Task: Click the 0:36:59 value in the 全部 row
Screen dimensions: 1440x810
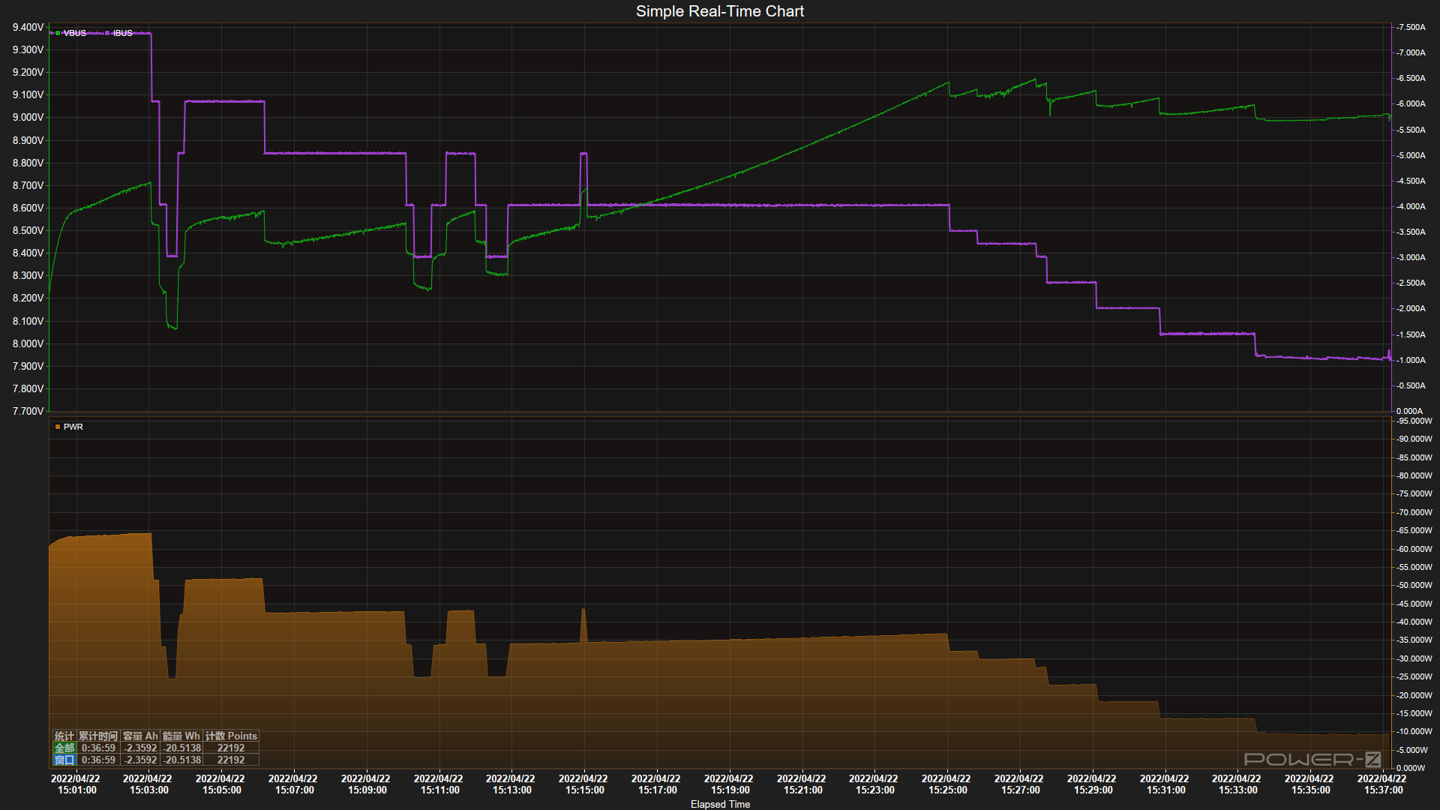Action: click(98, 748)
